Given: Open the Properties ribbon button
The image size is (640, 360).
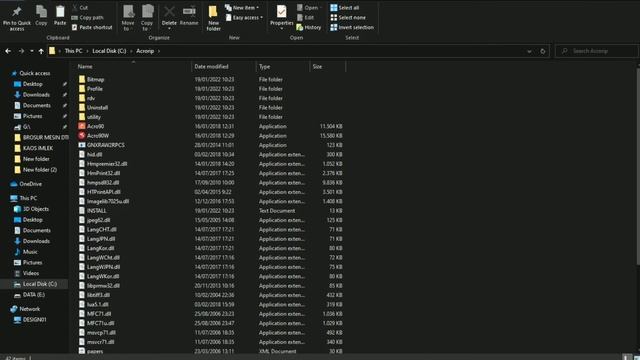Looking at the screenshot, I should [x=282, y=17].
